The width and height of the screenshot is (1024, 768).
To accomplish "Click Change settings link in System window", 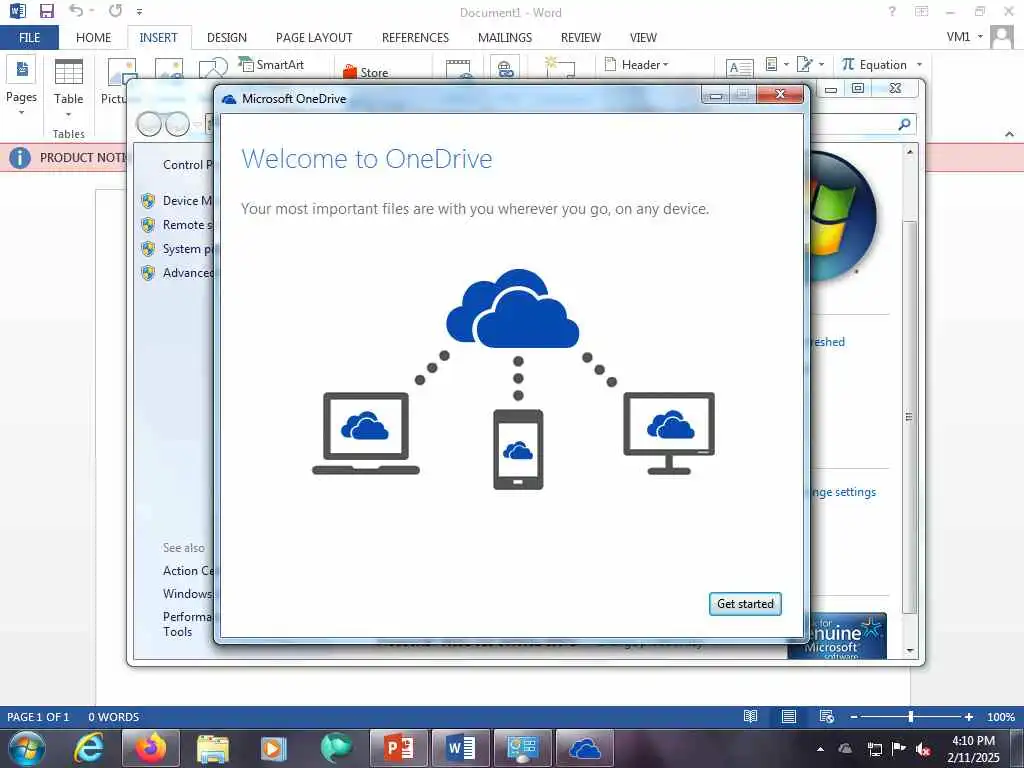I will [x=843, y=492].
